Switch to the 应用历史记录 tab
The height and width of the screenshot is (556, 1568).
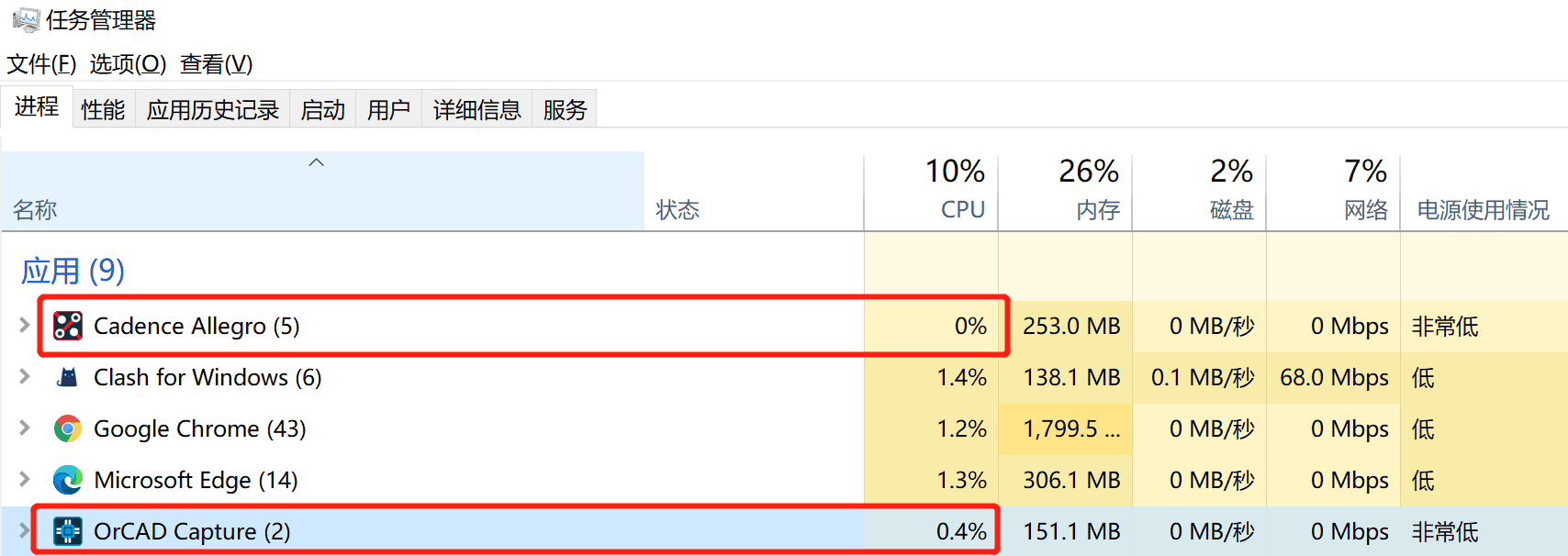tap(213, 109)
